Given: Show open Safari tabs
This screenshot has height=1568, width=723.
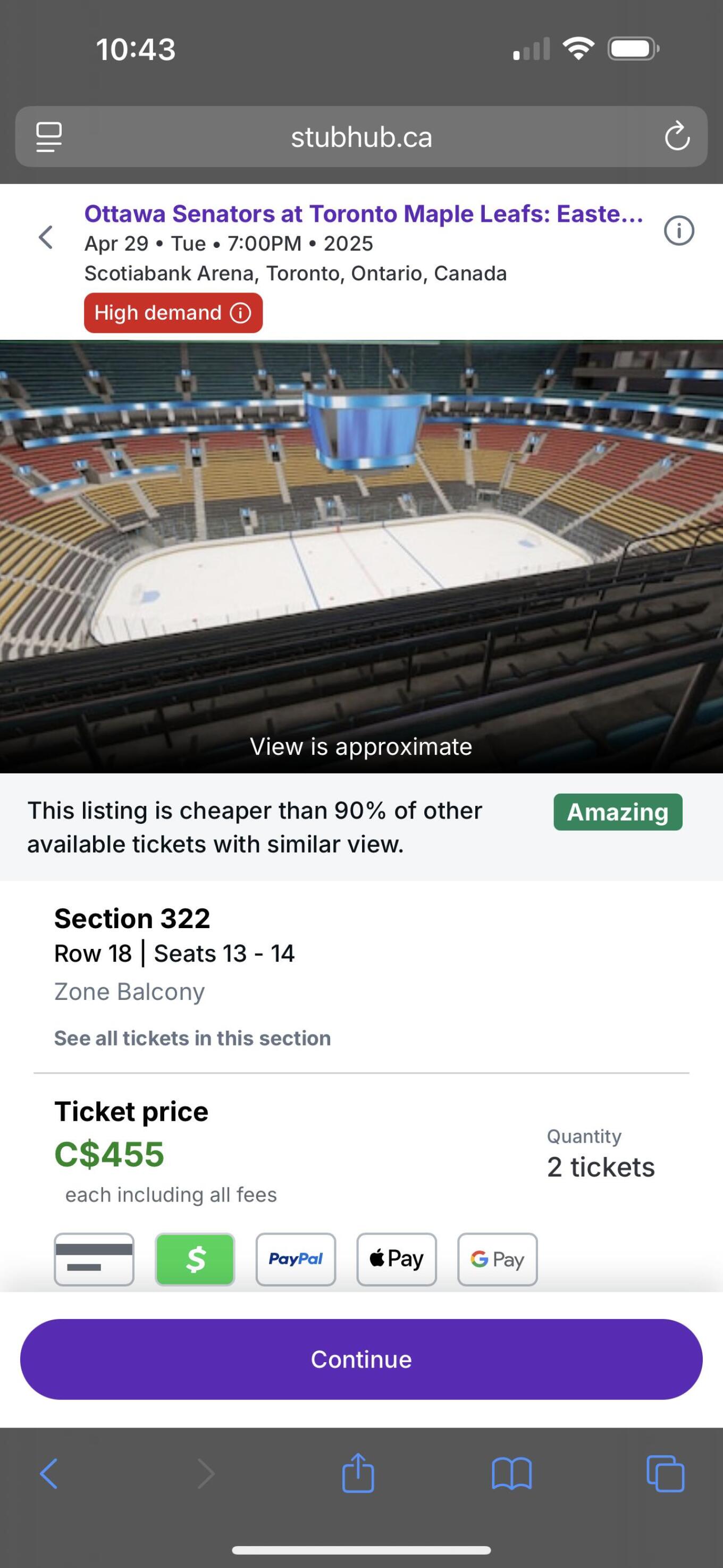Looking at the screenshot, I should pos(665,1474).
